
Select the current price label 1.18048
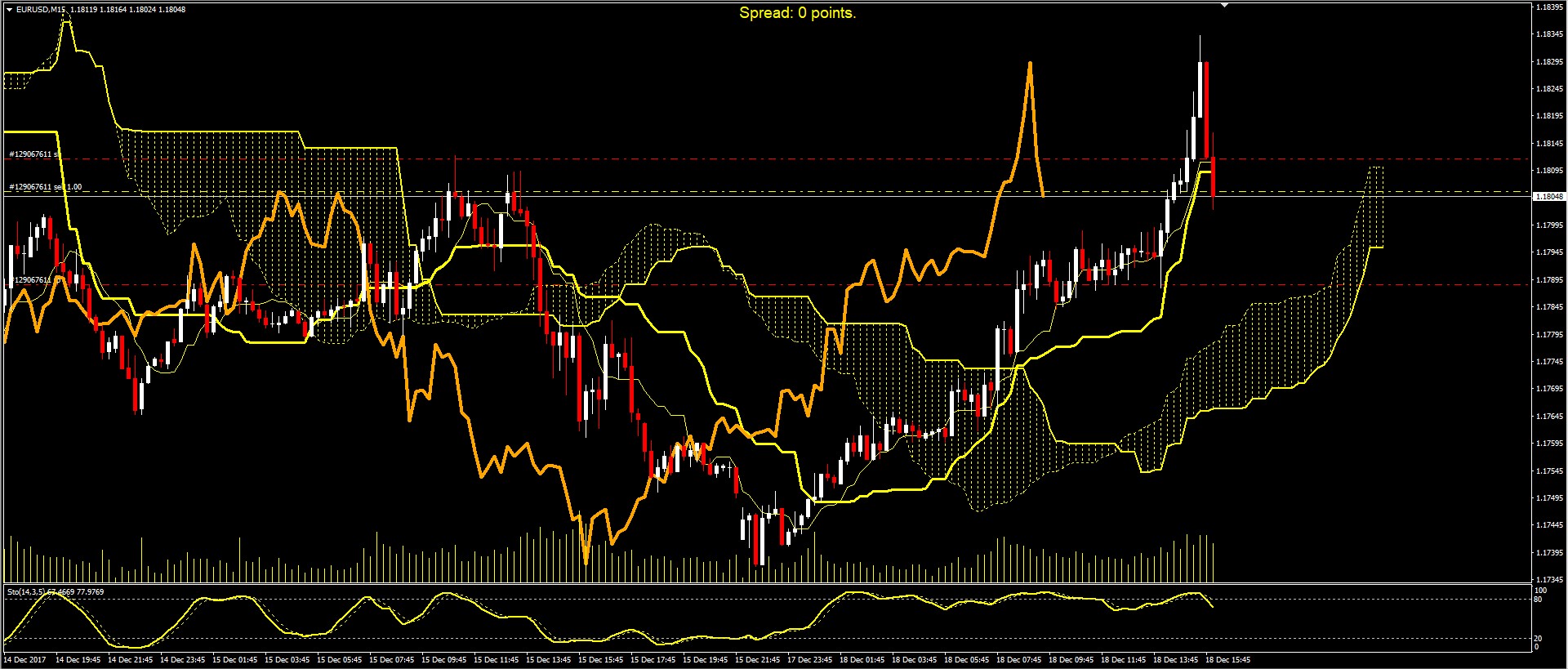1549,197
